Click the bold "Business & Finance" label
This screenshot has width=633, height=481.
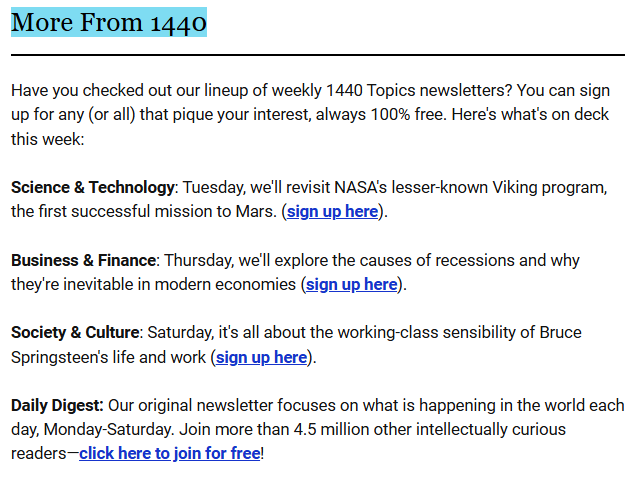click(84, 260)
